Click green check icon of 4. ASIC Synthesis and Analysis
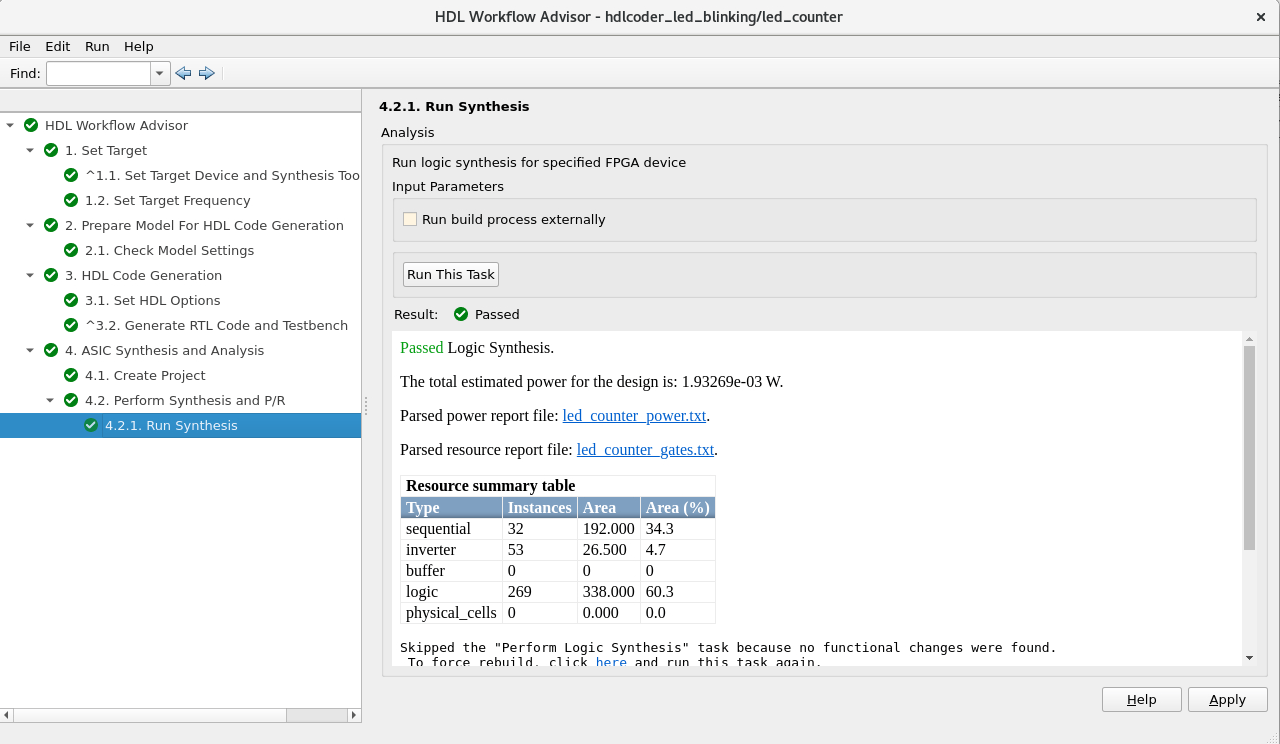This screenshot has height=744, width=1280. 51,350
